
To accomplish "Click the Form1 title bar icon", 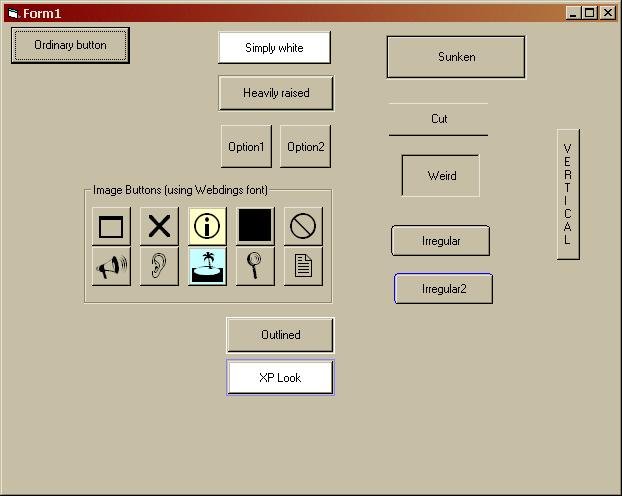I will (13, 13).
